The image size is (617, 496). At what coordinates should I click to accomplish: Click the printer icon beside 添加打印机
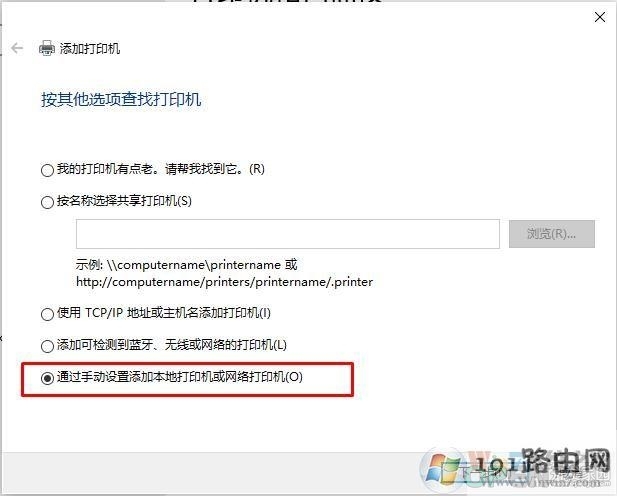click(47, 48)
